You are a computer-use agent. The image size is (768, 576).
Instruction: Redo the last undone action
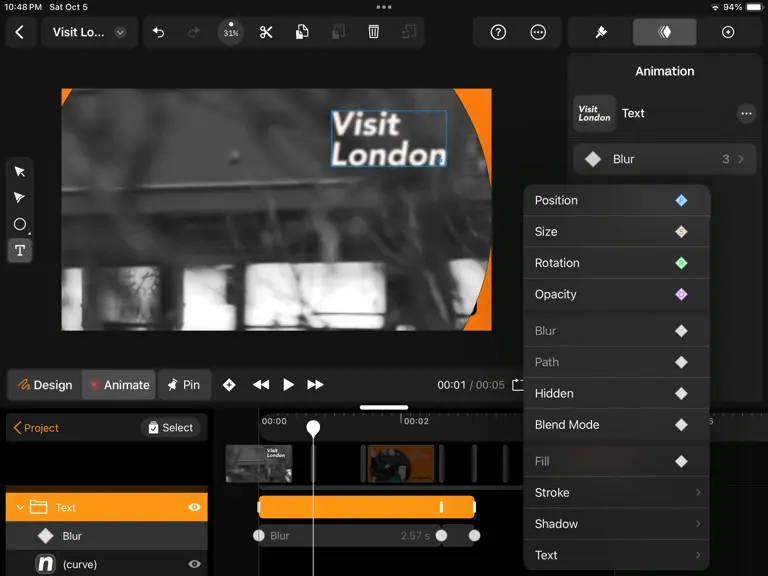(194, 32)
